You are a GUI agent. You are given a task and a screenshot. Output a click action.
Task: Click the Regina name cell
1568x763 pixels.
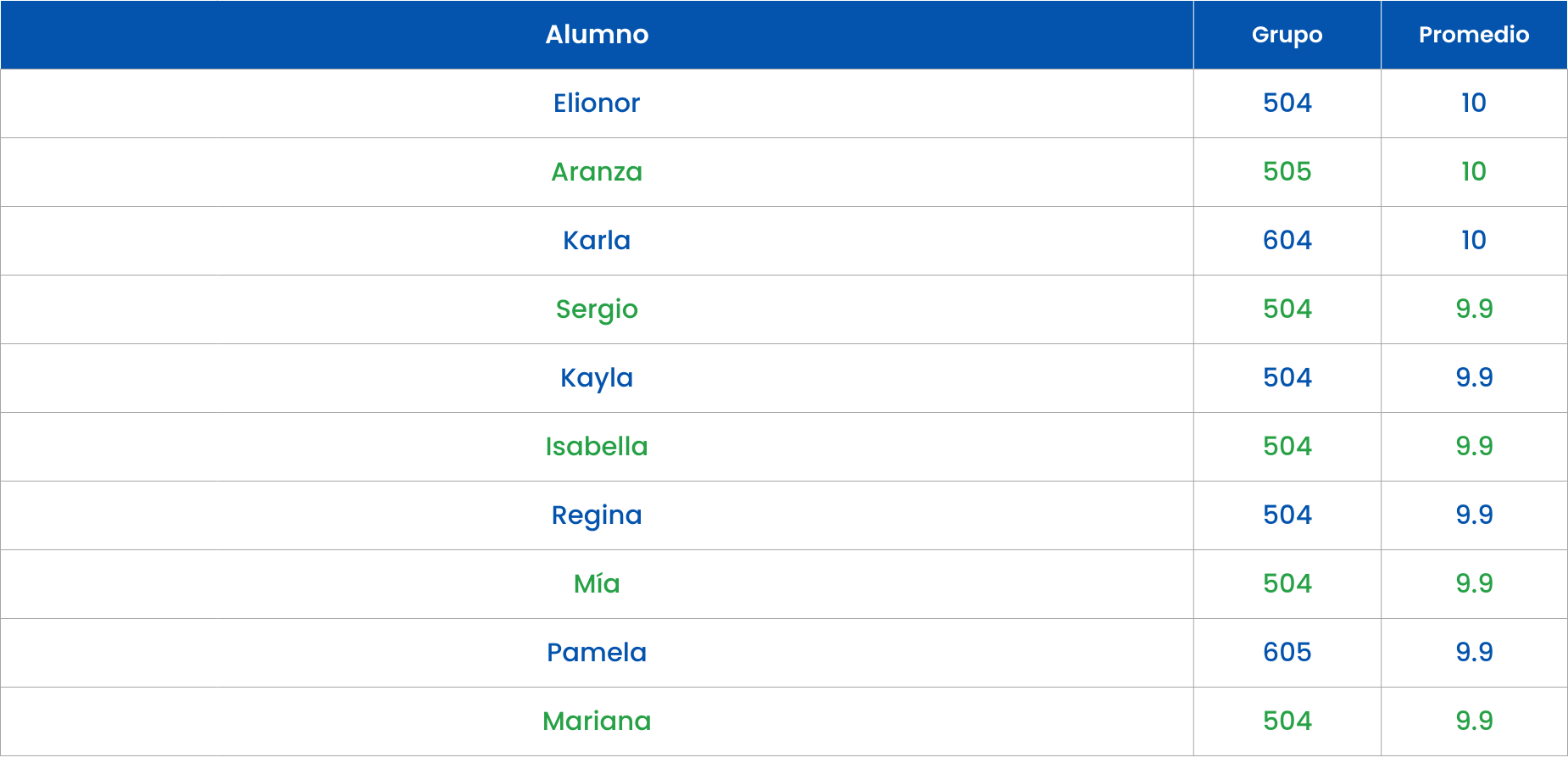(597, 515)
